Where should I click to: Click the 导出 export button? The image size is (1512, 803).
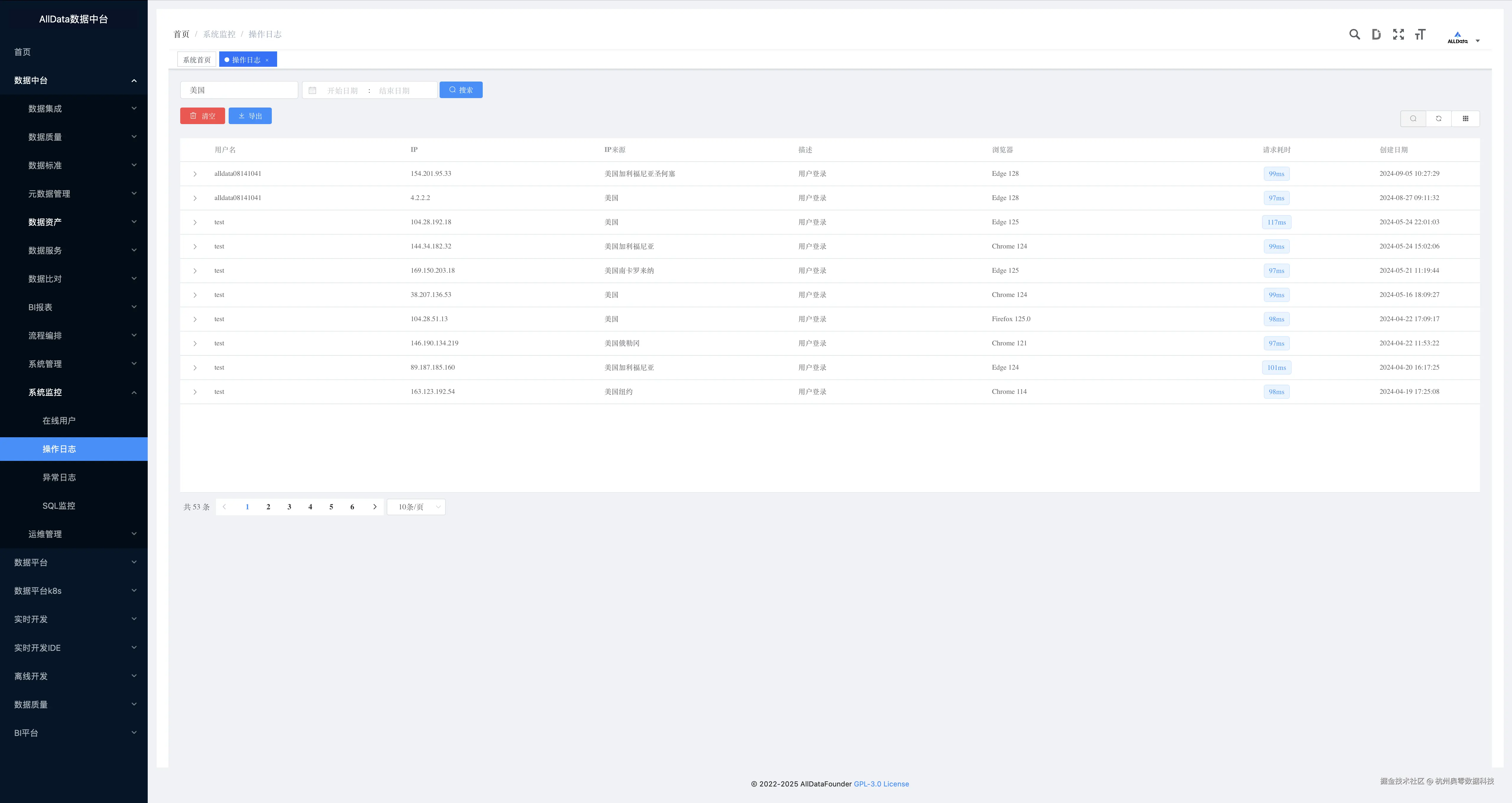click(x=250, y=116)
